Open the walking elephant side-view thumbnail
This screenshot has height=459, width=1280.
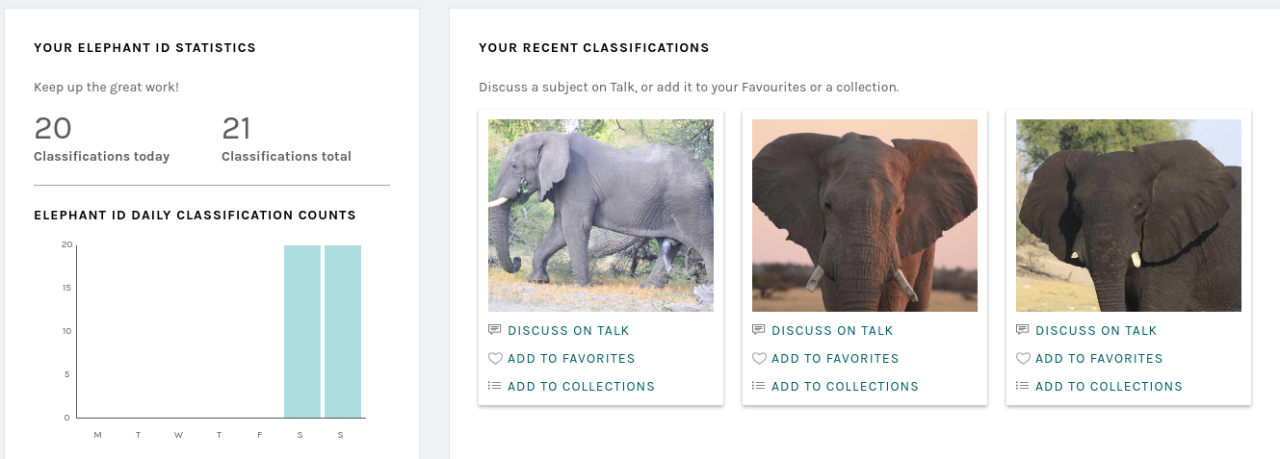click(x=601, y=215)
